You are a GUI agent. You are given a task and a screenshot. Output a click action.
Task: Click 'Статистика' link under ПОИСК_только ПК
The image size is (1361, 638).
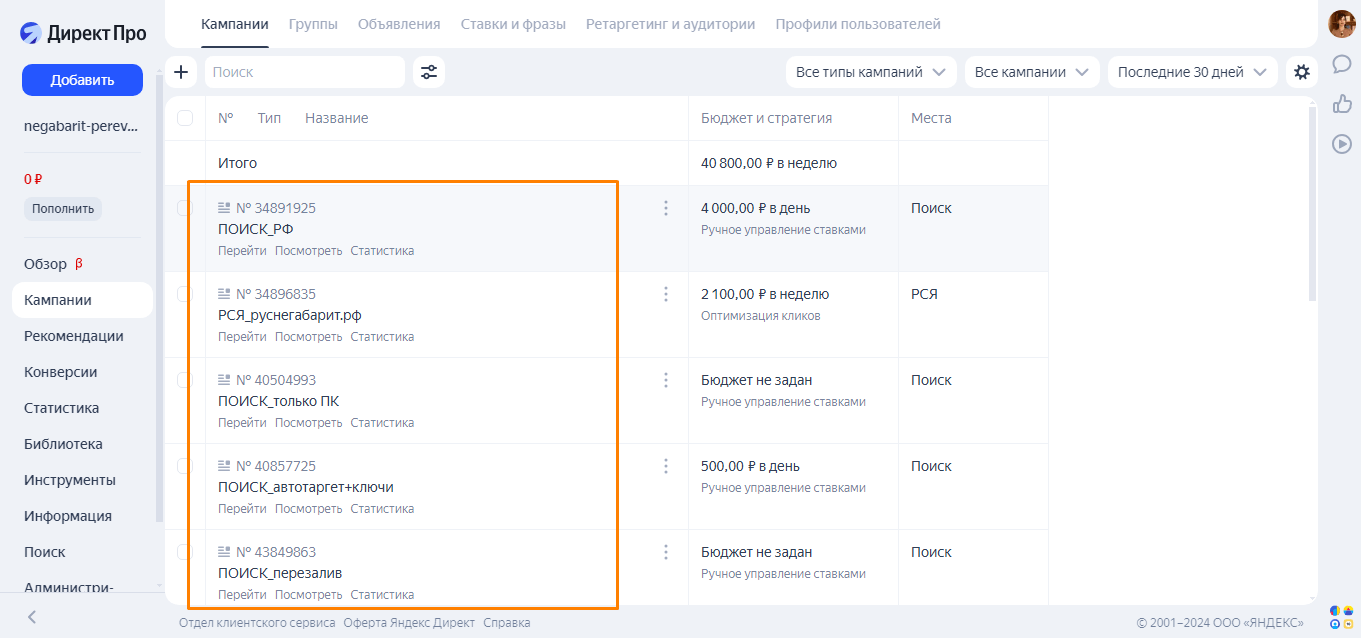click(382, 423)
